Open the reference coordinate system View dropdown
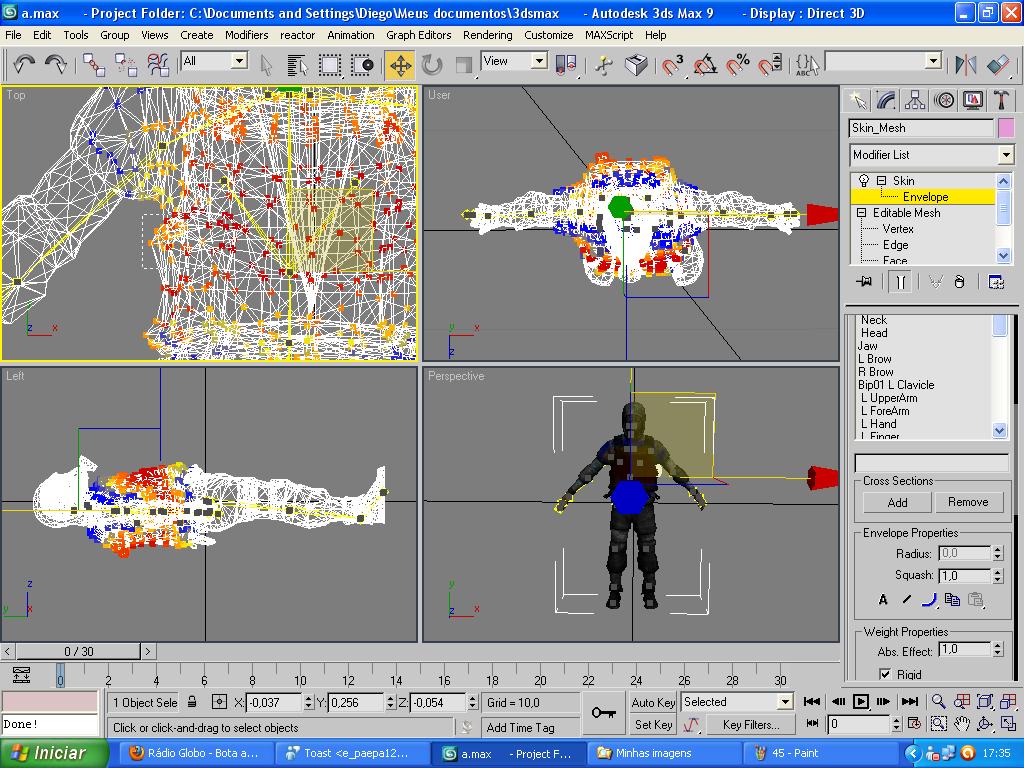The width and height of the screenshot is (1024, 768). tap(539, 61)
